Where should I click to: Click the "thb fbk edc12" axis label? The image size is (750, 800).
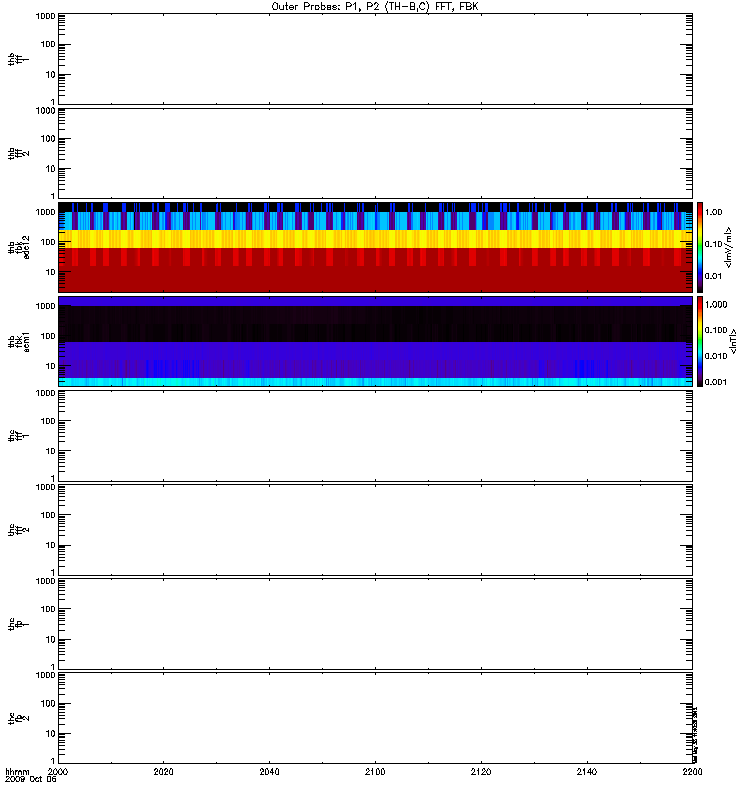(x=19, y=247)
